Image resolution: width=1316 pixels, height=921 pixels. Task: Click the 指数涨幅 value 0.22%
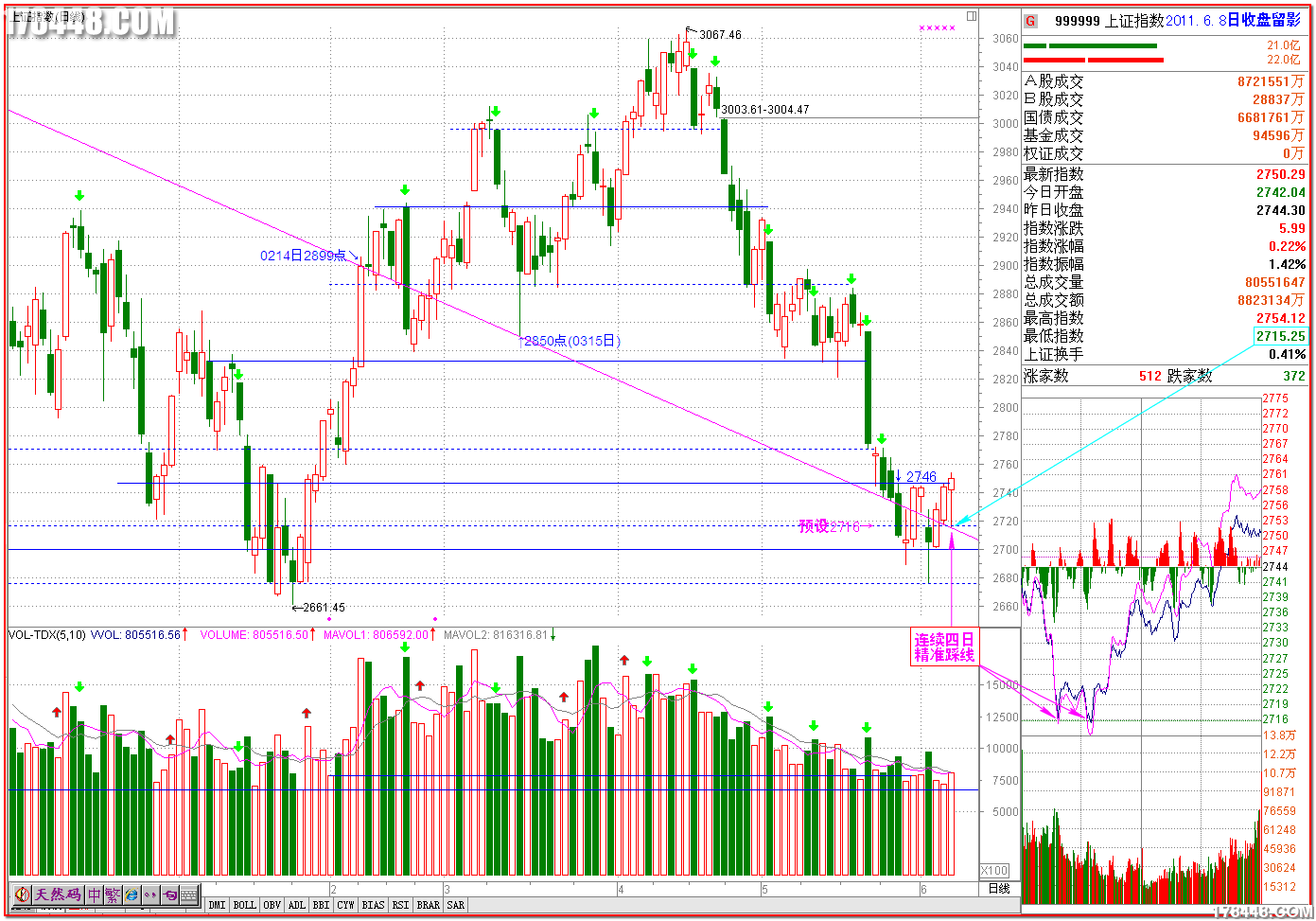1288,246
